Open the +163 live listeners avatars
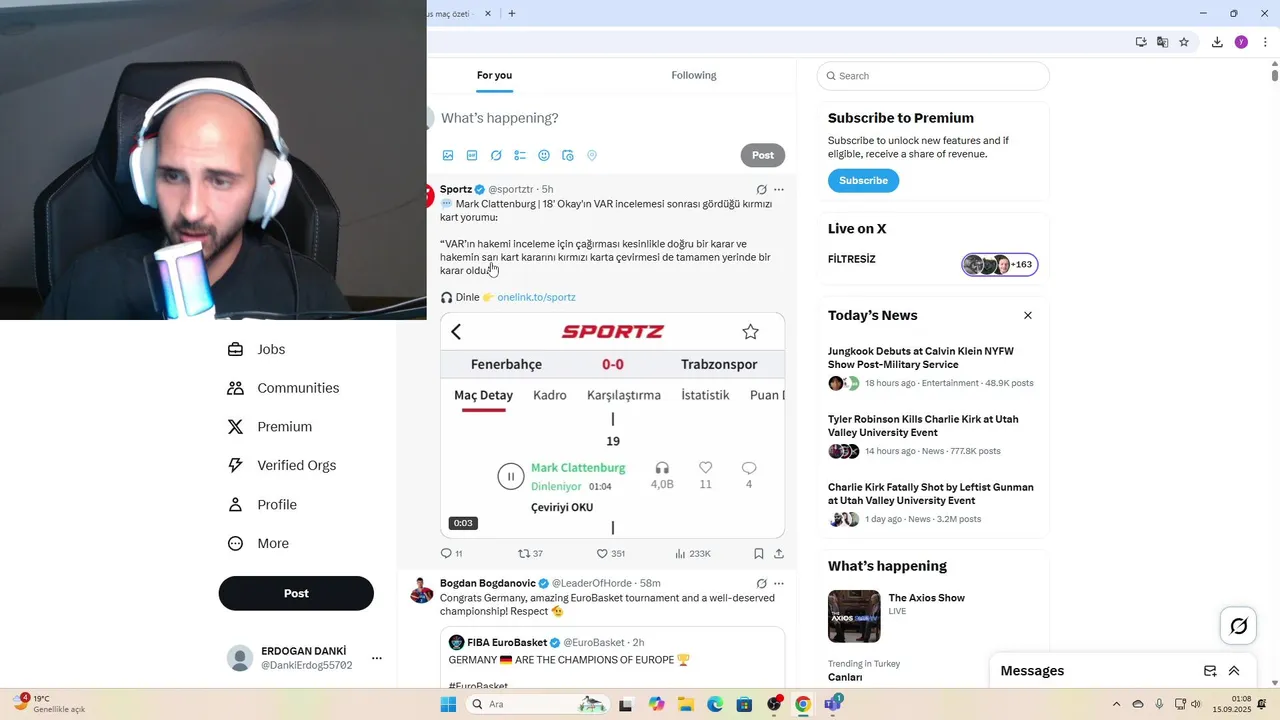The width and height of the screenshot is (1280, 720). [x=1000, y=265]
